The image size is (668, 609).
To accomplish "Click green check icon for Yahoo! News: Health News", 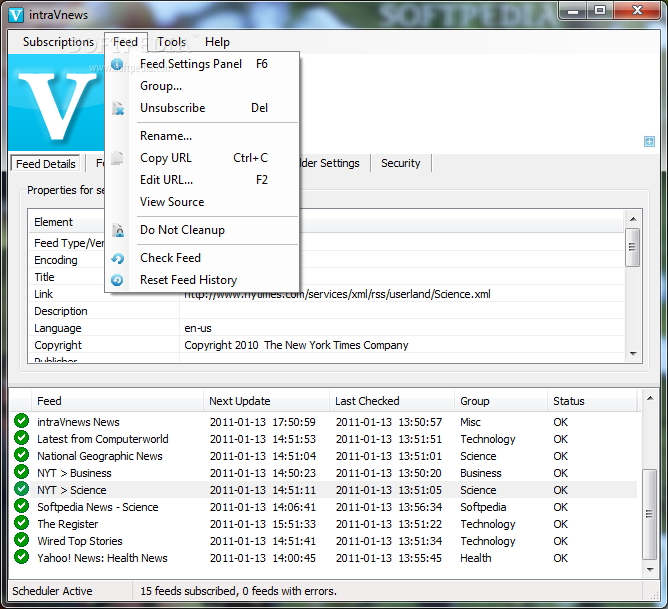I will [21, 557].
